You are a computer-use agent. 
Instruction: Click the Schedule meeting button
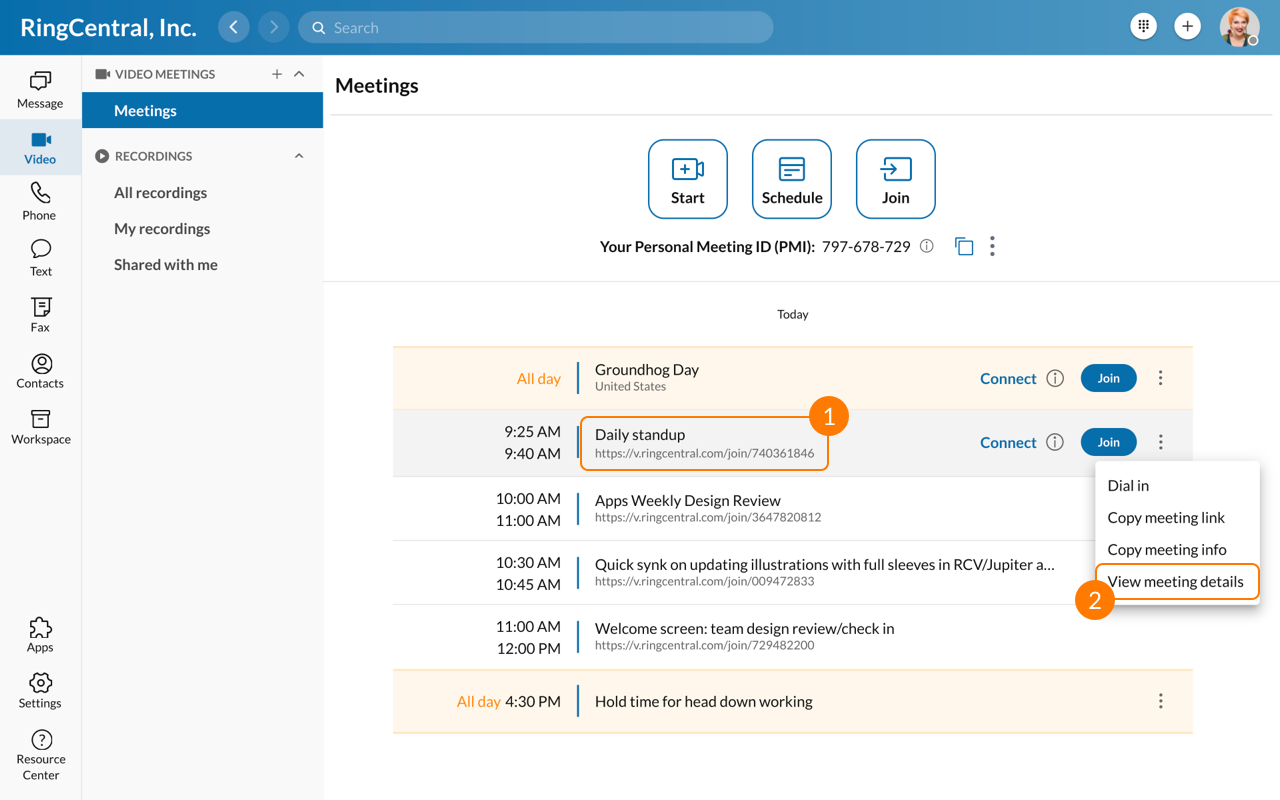point(792,179)
